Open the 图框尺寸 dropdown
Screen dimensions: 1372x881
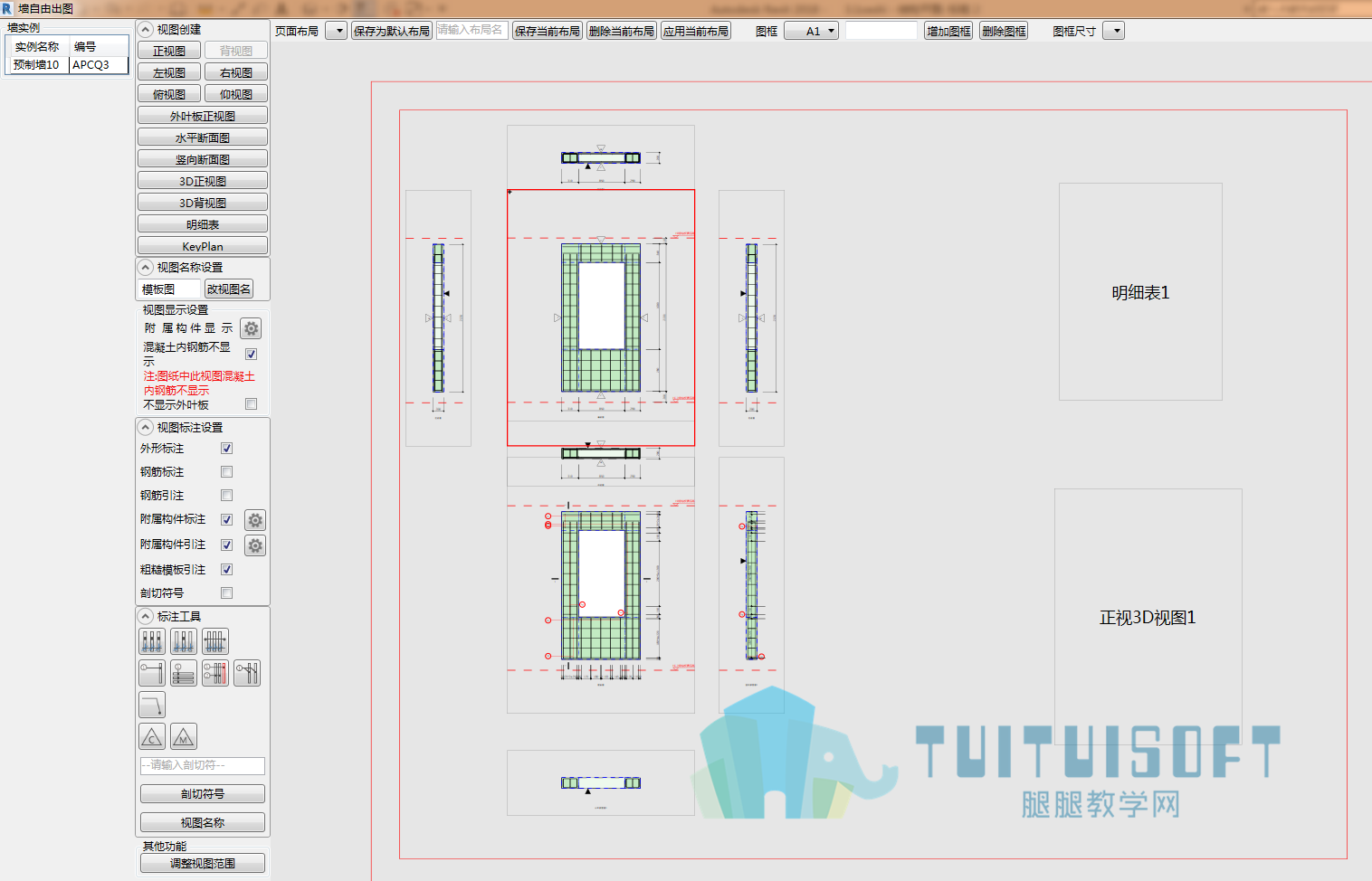[x=1114, y=31]
